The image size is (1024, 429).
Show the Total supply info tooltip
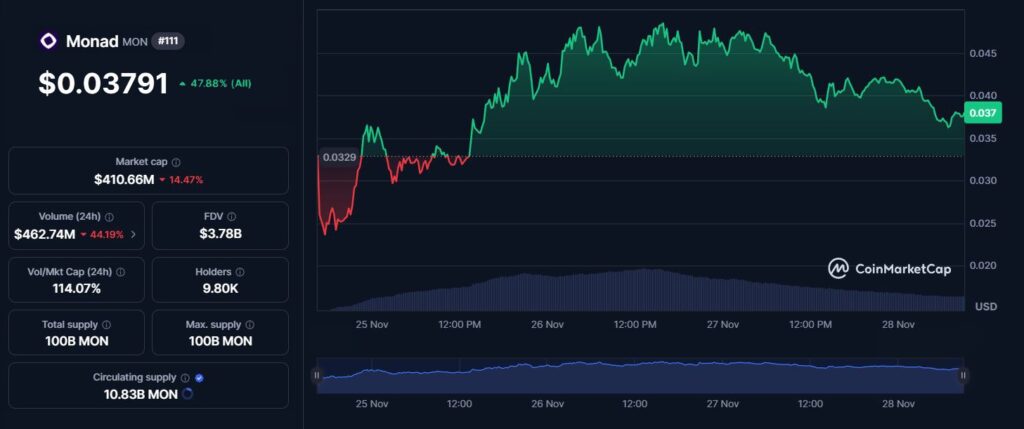click(106, 325)
